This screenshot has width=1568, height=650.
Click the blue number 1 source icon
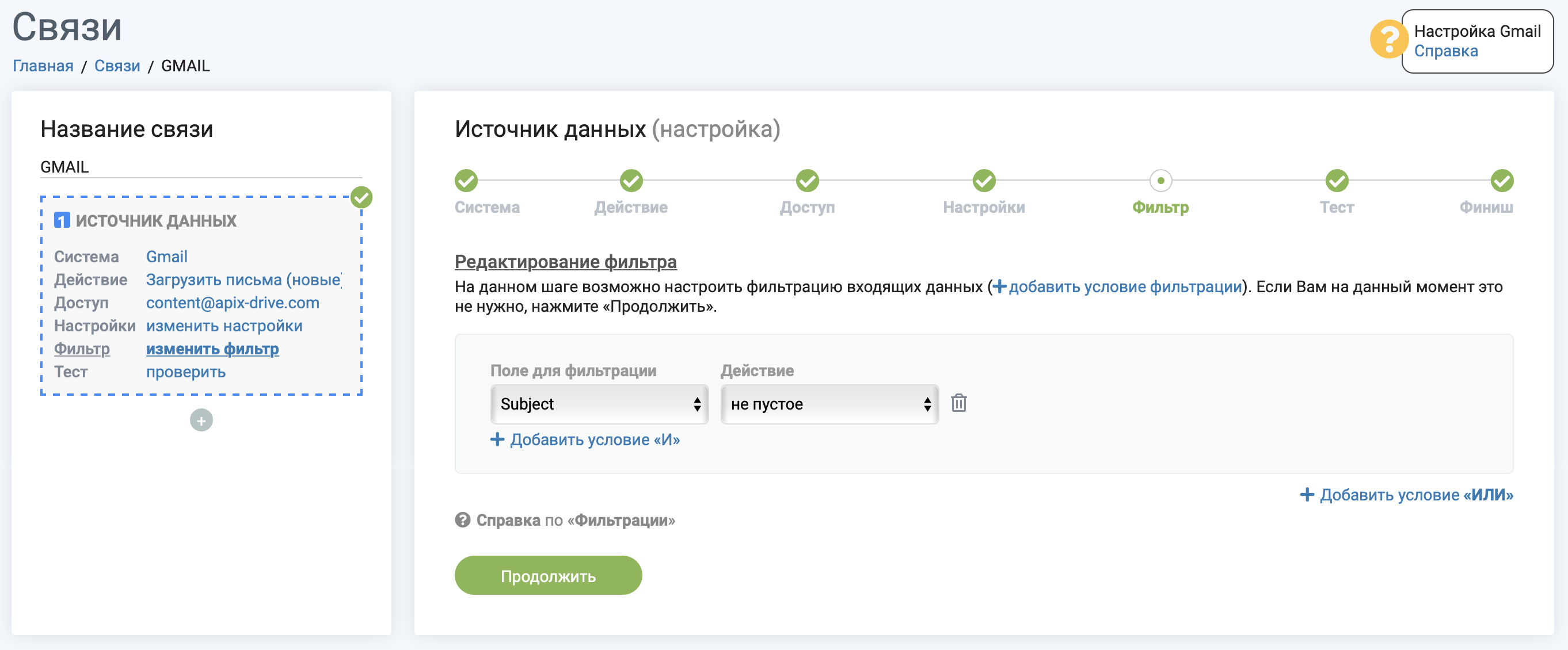click(x=62, y=220)
